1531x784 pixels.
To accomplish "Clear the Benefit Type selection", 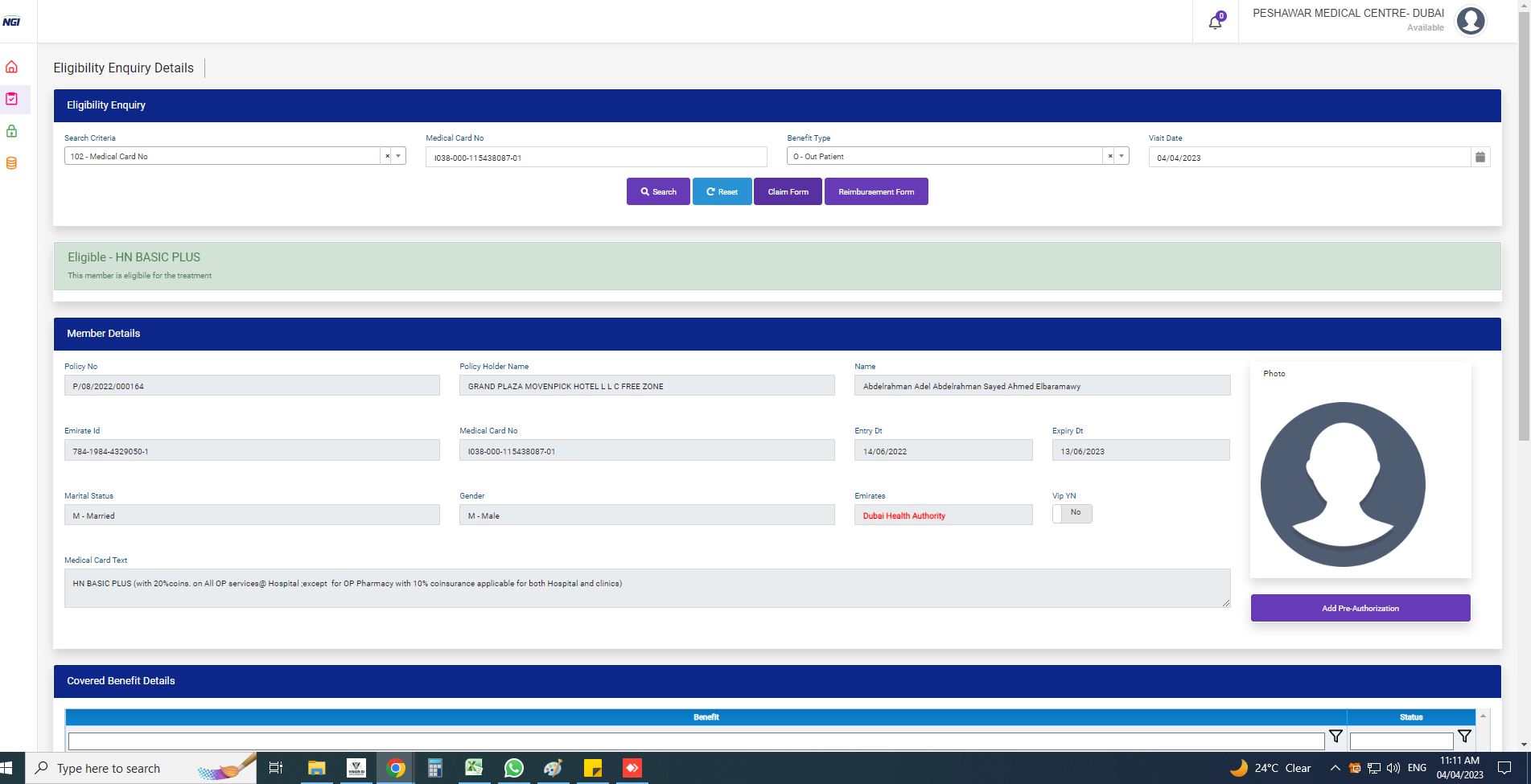I will click(1110, 157).
